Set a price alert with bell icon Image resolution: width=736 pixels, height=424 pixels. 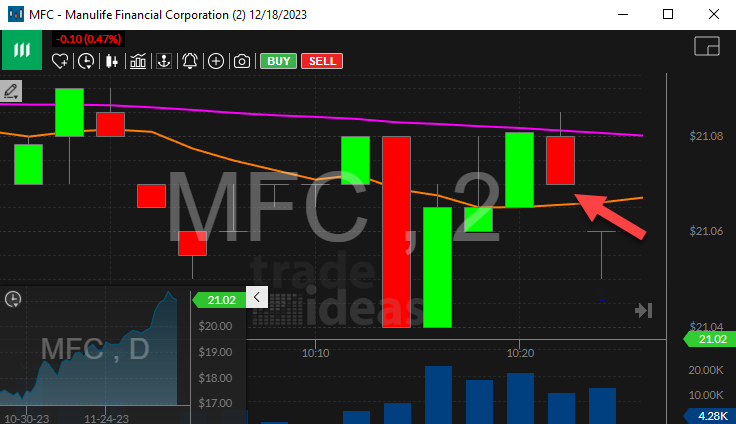pos(190,61)
